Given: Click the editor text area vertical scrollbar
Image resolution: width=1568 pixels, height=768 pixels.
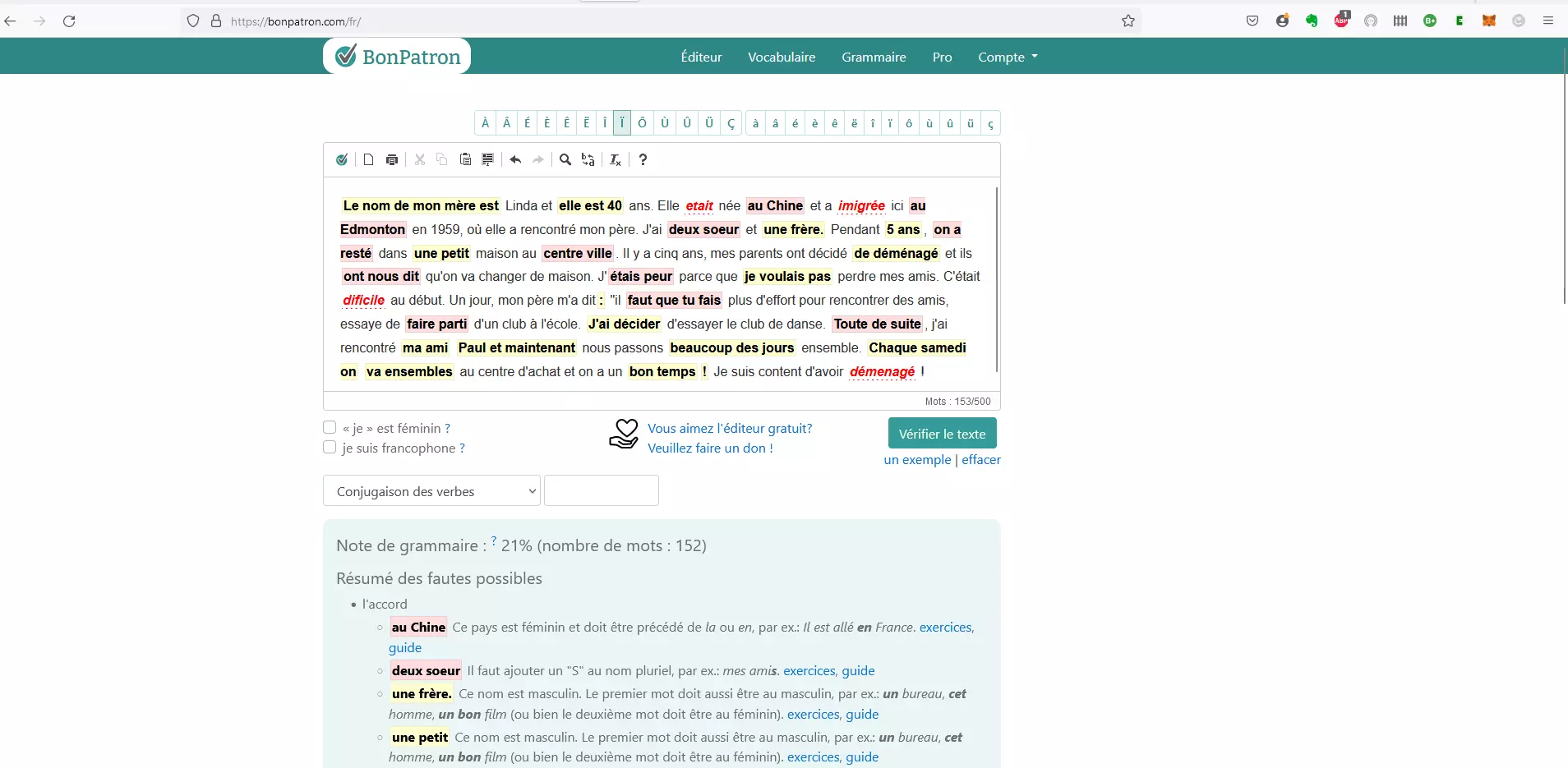Looking at the screenshot, I should click(x=997, y=279).
